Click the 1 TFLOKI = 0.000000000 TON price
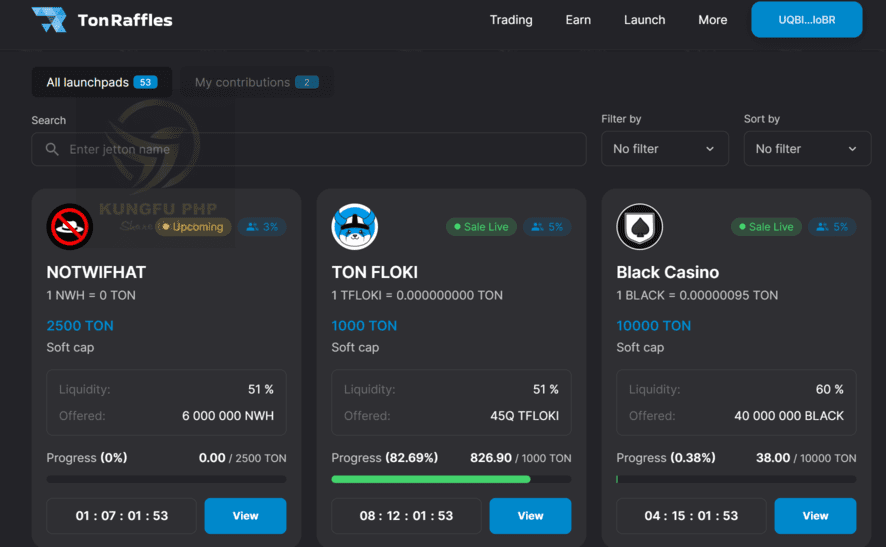Viewport: 886px width, 547px height. click(416, 296)
